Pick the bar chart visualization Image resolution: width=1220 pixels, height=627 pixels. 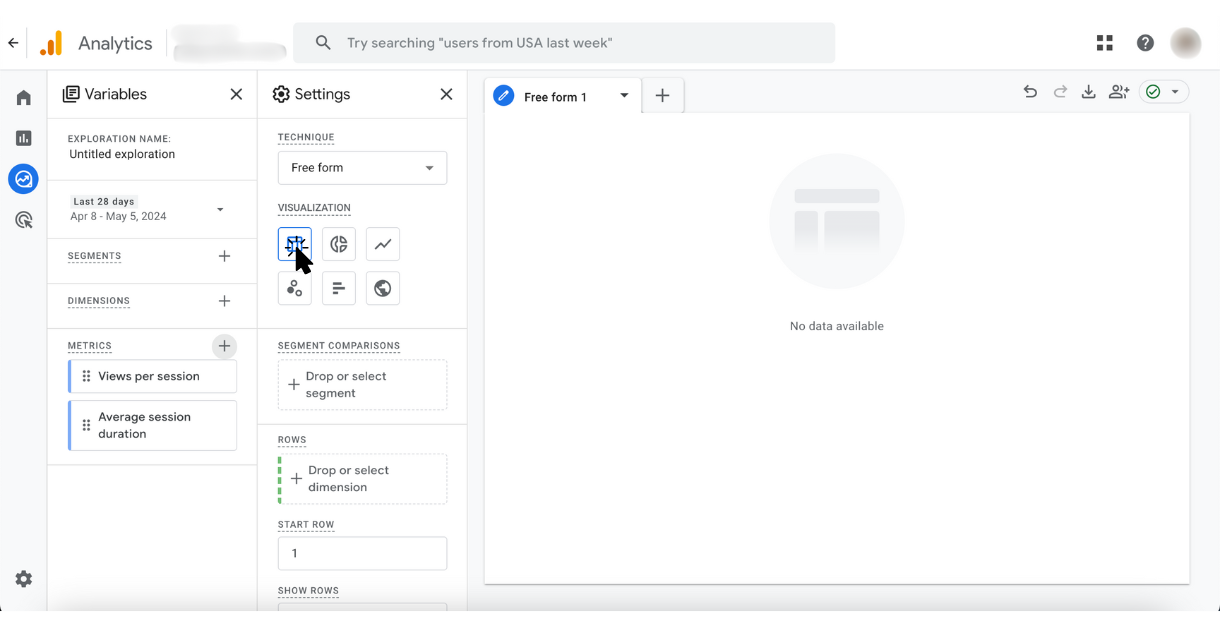(339, 289)
